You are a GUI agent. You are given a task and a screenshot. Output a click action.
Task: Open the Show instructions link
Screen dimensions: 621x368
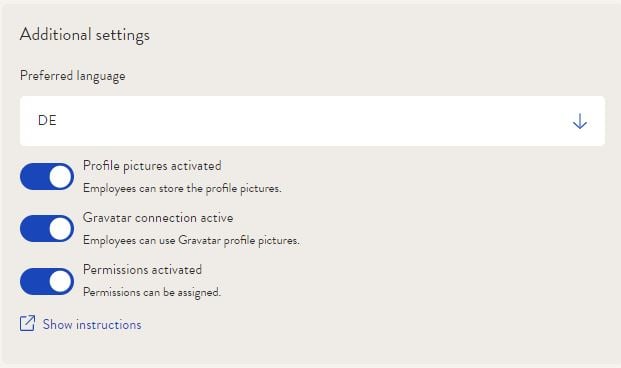[x=92, y=324]
